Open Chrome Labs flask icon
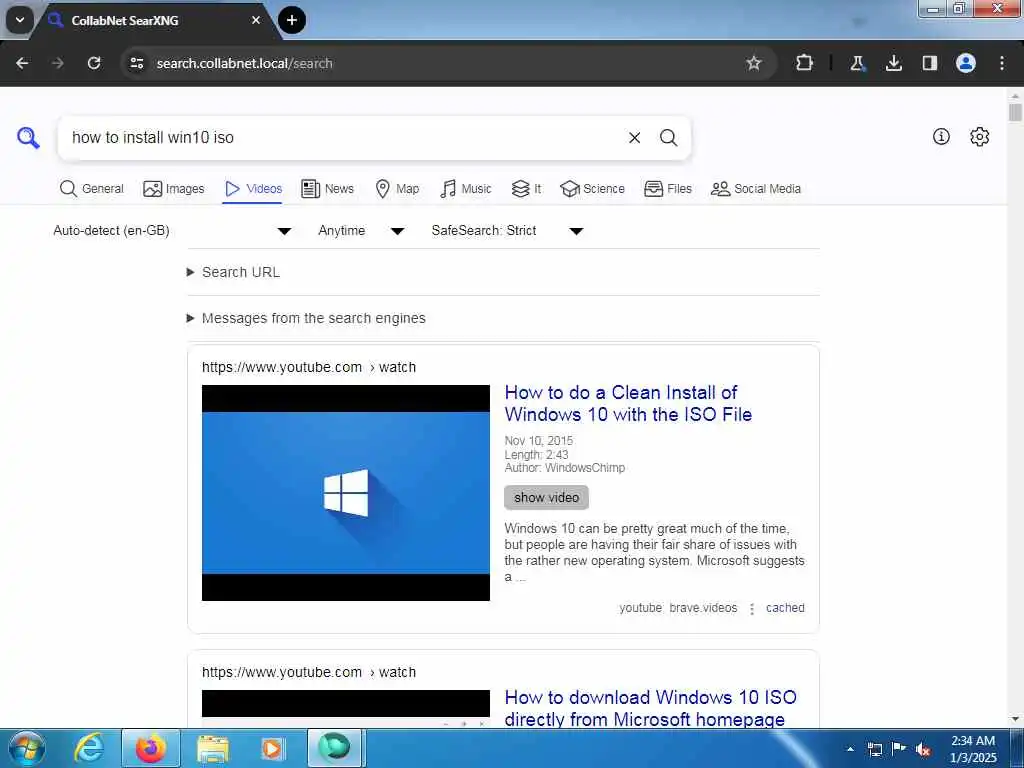This screenshot has width=1024, height=768. tap(857, 63)
